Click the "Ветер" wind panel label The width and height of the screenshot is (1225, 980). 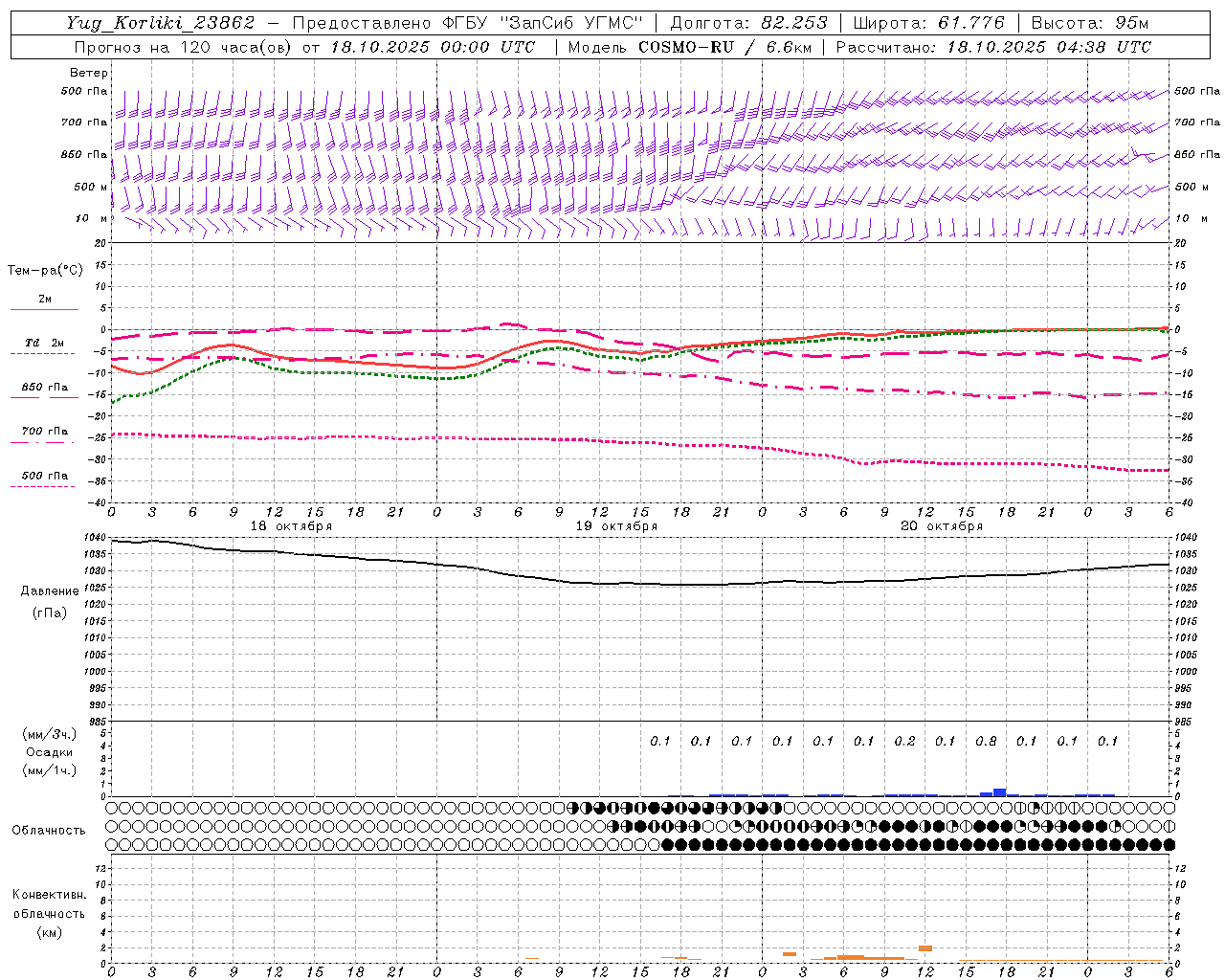coord(89,73)
